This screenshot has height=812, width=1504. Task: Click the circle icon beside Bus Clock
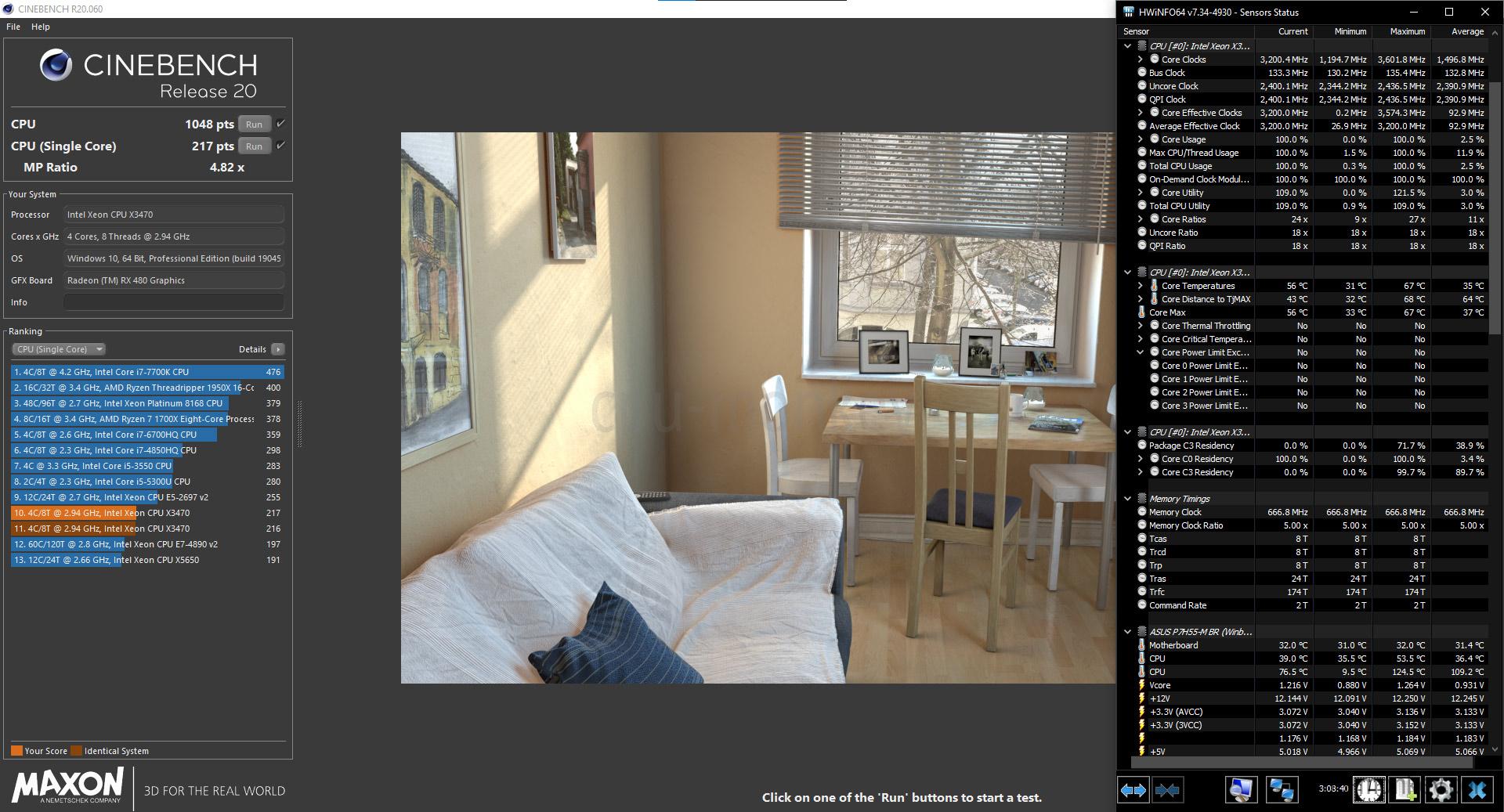pyautogui.click(x=1142, y=73)
